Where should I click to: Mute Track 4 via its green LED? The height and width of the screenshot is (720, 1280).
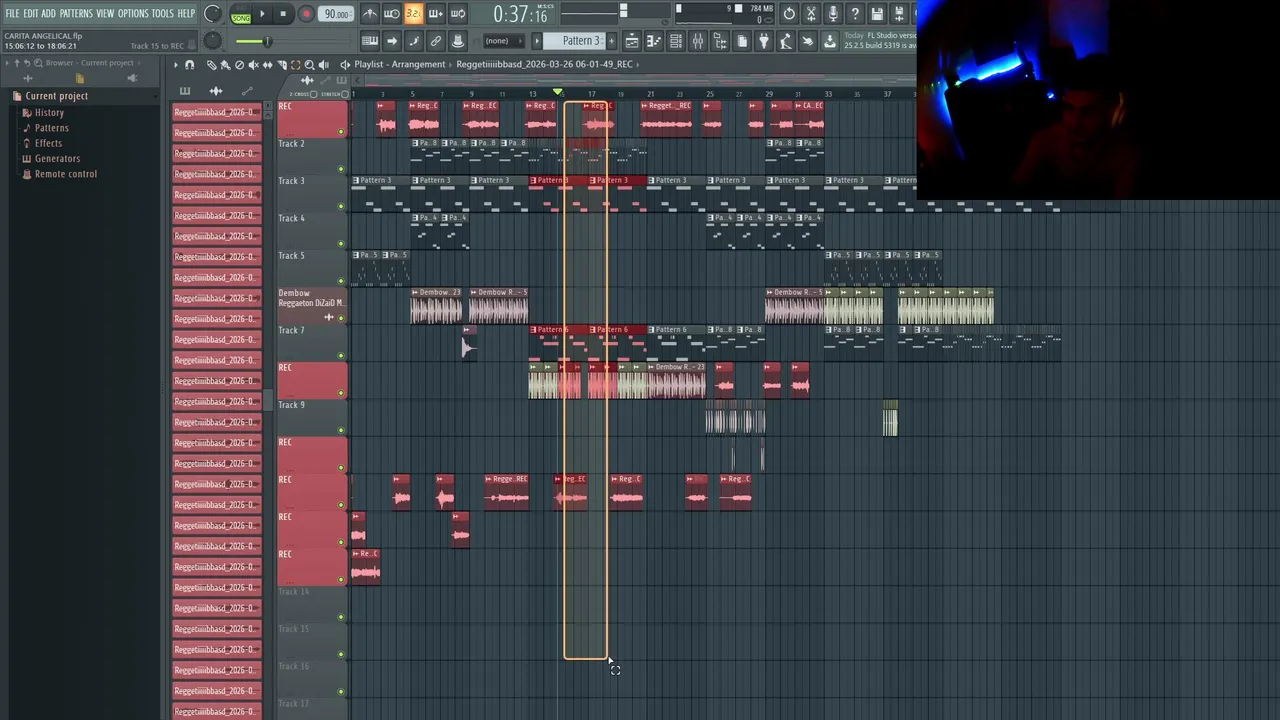[341, 243]
